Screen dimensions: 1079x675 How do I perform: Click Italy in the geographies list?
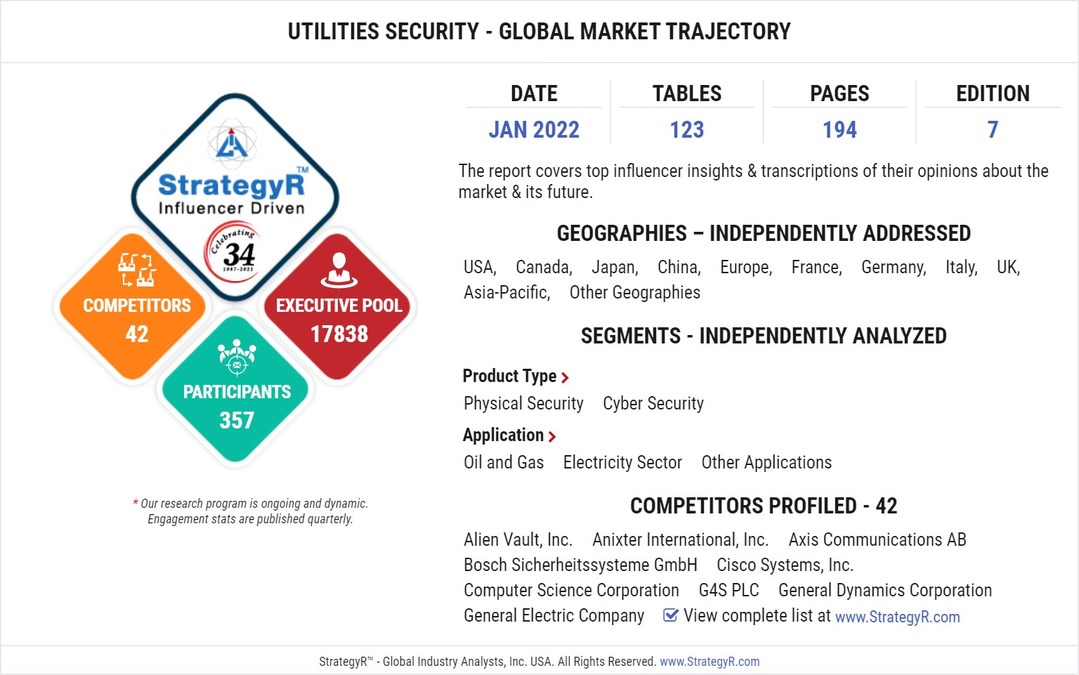(x=961, y=267)
